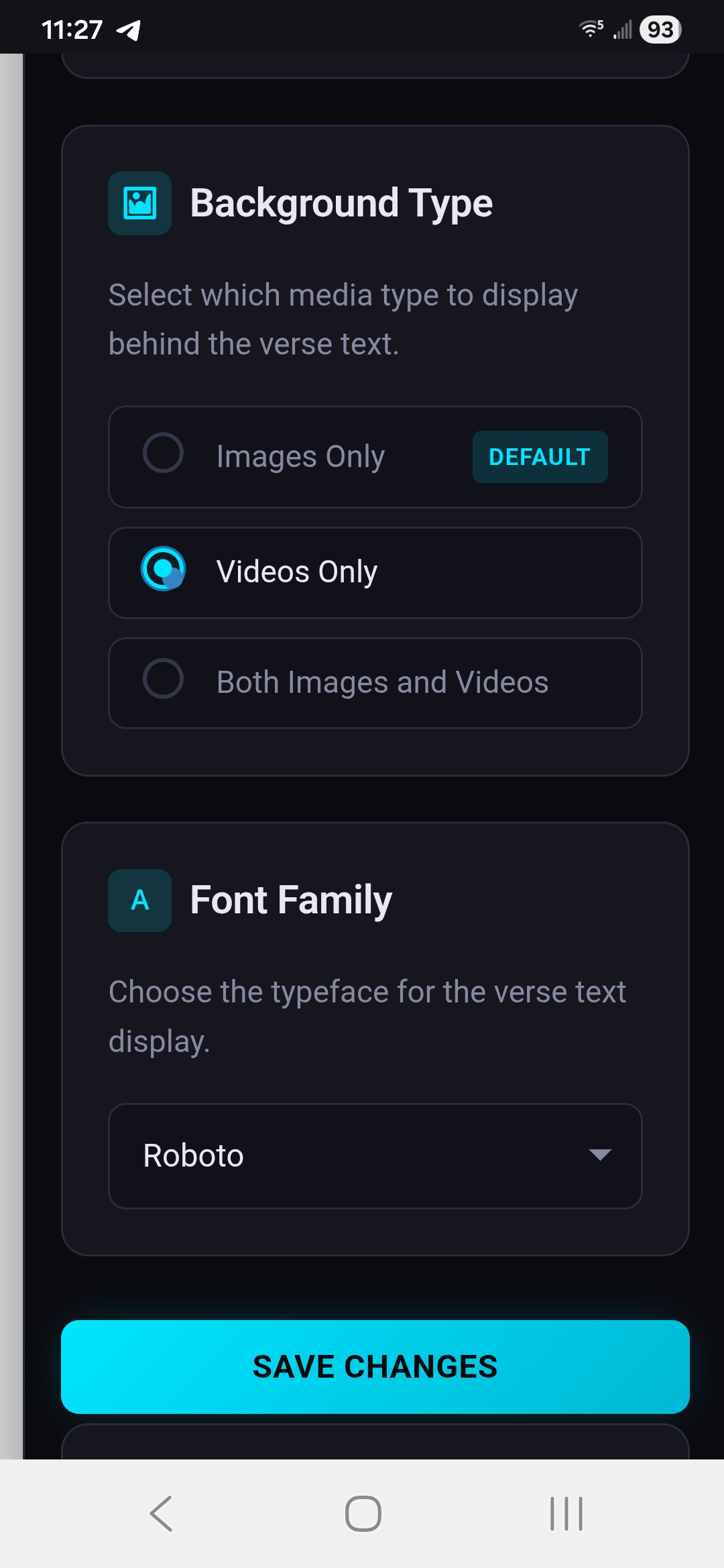Tap the DEFAULT badge on Images Only
724x1568 pixels.
click(540, 457)
